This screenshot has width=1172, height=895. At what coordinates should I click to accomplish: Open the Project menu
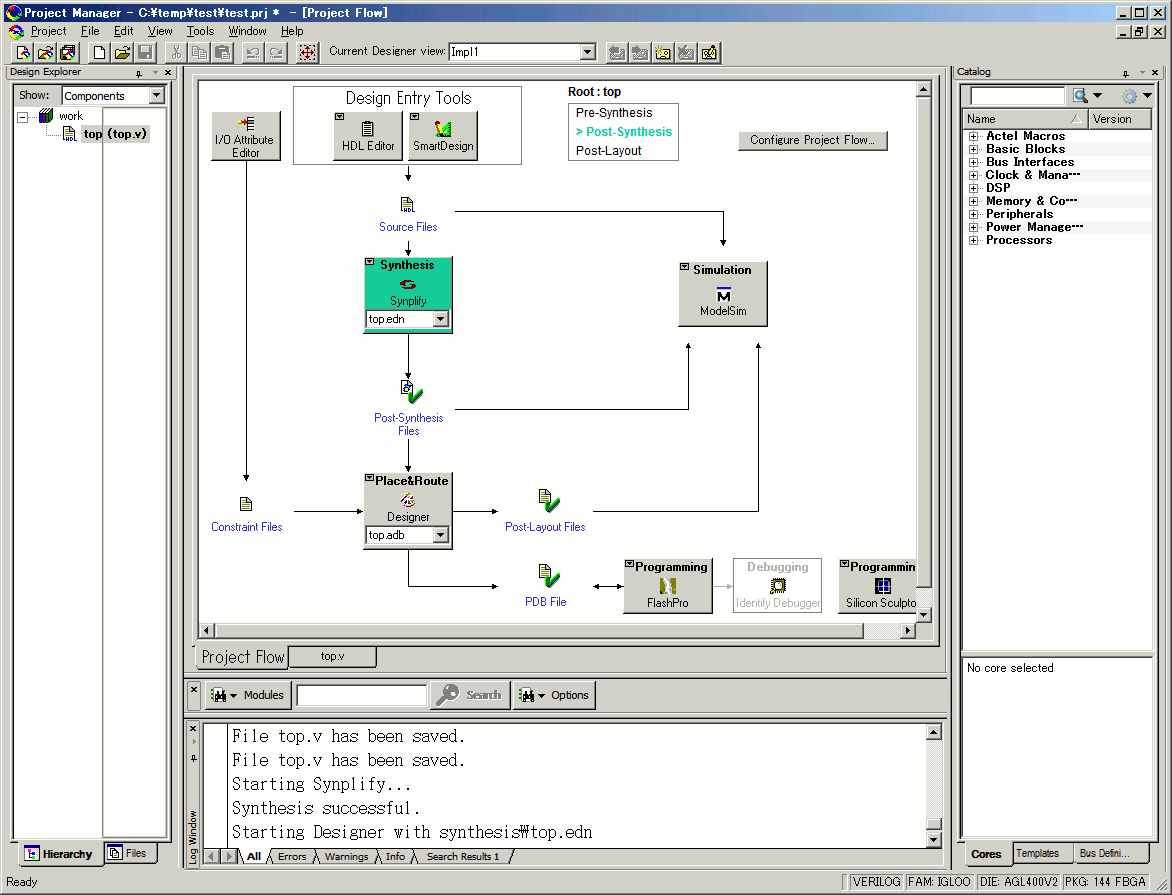pyautogui.click(x=48, y=31)
